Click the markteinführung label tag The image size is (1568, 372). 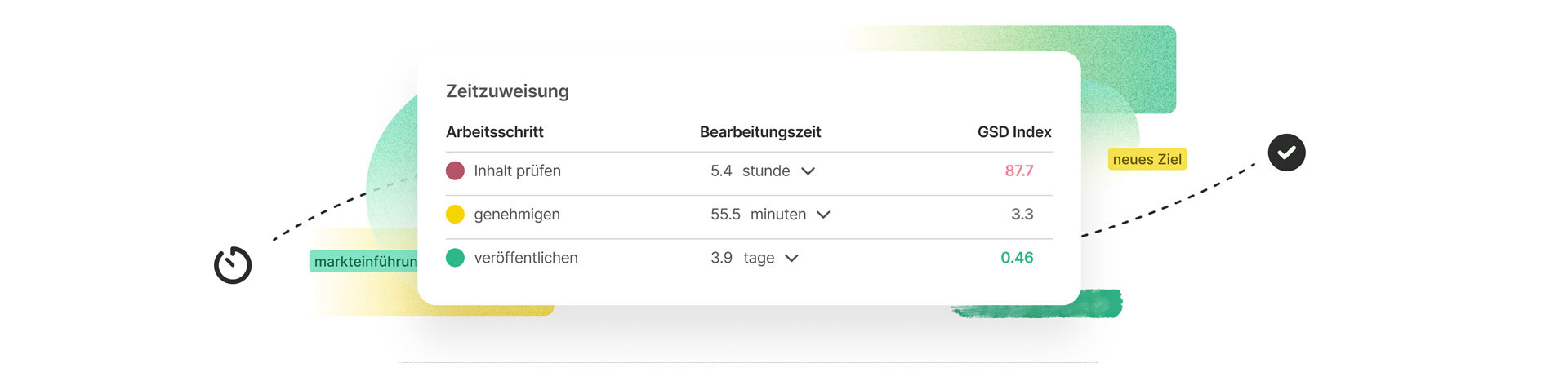364,261
